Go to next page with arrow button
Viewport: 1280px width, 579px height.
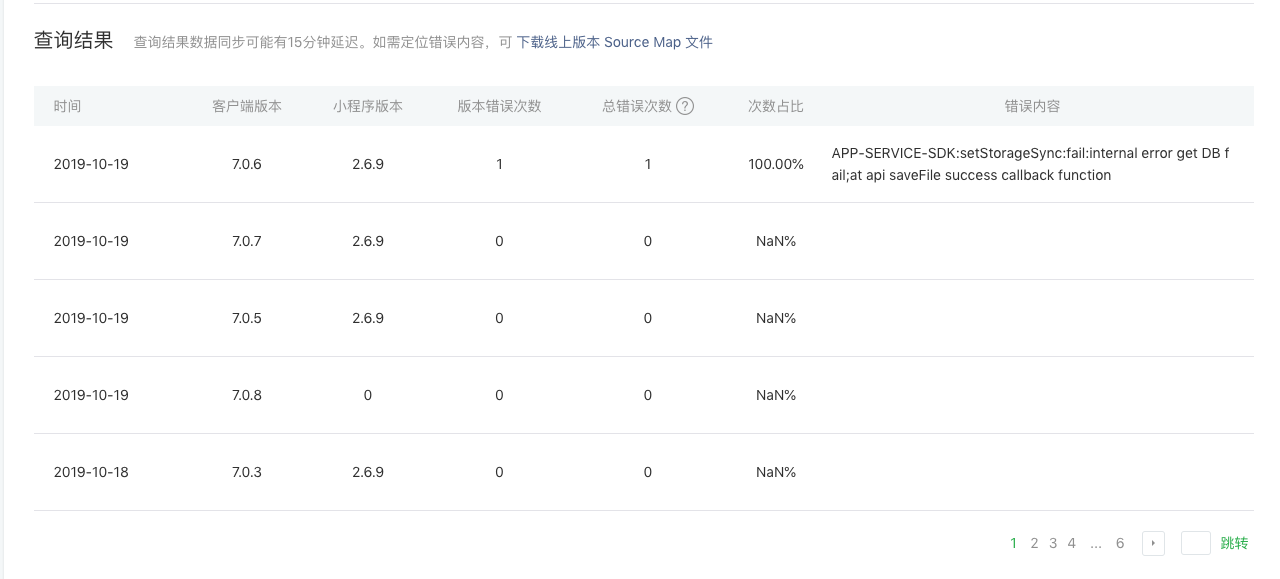tap(1153, 543)
